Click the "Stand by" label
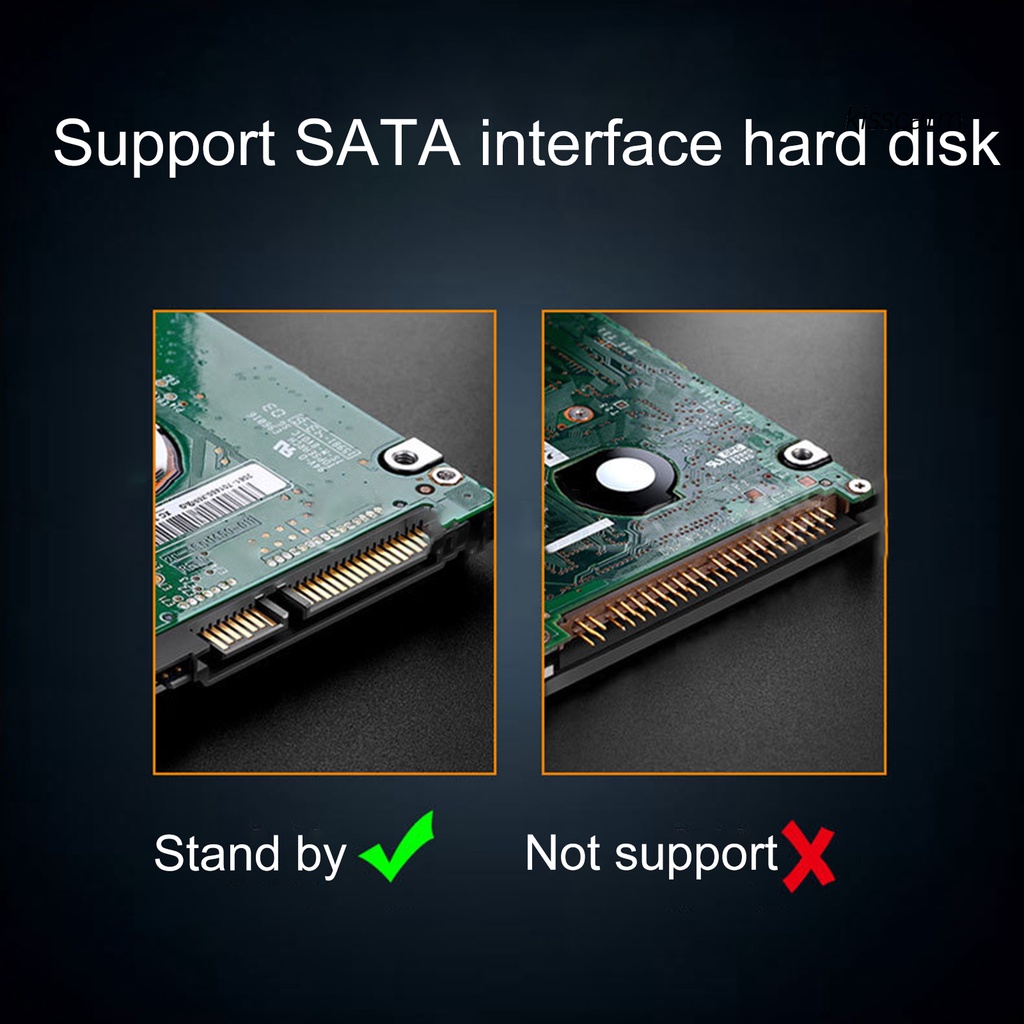Viewport: 1024px width, 1024px height. click(249, 854)
